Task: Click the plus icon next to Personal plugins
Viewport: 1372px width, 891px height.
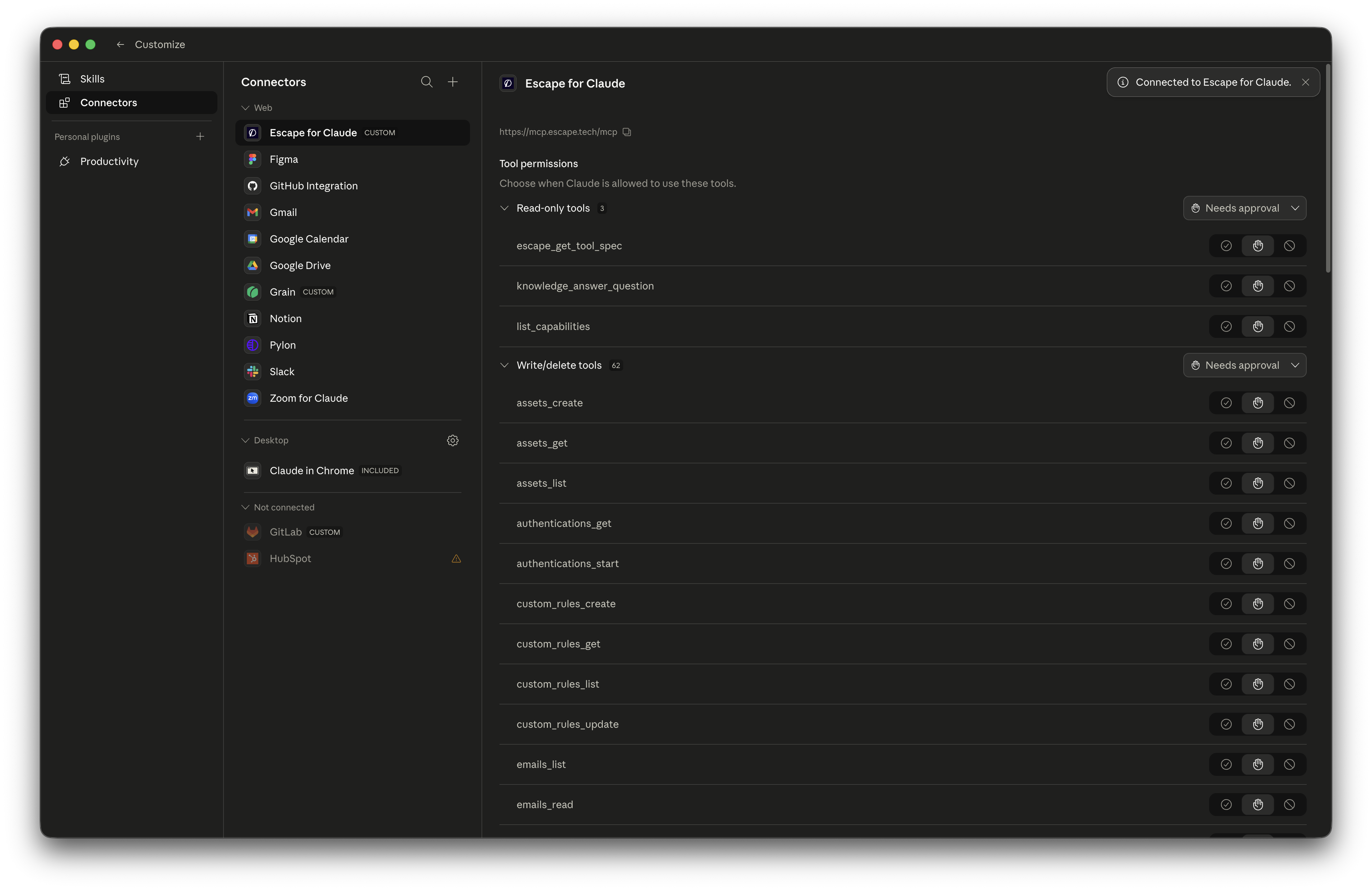Action: pos(200,137)
